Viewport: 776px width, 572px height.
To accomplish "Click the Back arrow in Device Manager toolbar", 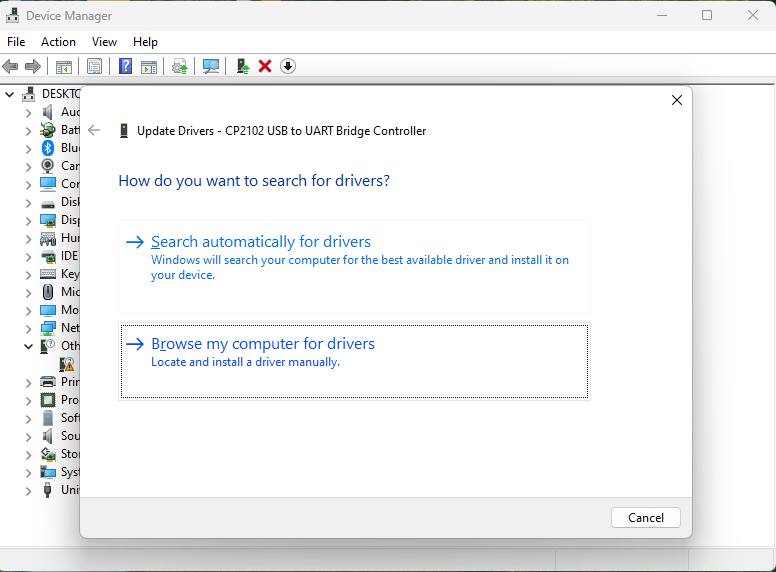I will 10,66.
